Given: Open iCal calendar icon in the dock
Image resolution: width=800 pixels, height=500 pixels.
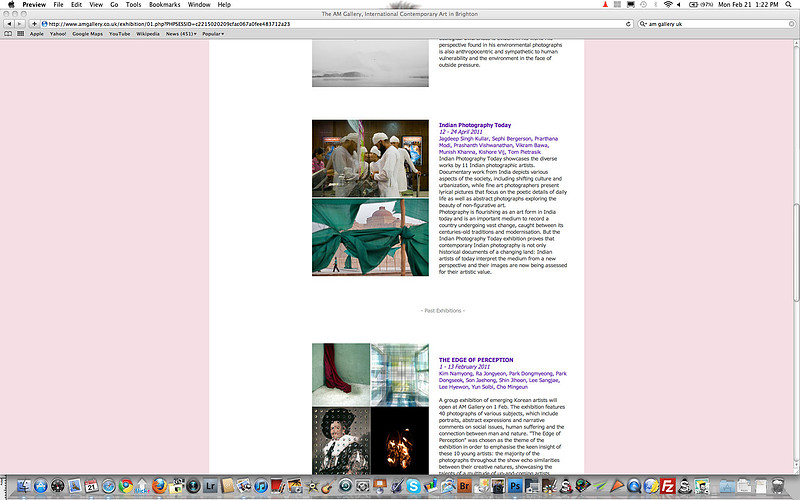Looking at the screenshot, I should click(x=91, y=486).
